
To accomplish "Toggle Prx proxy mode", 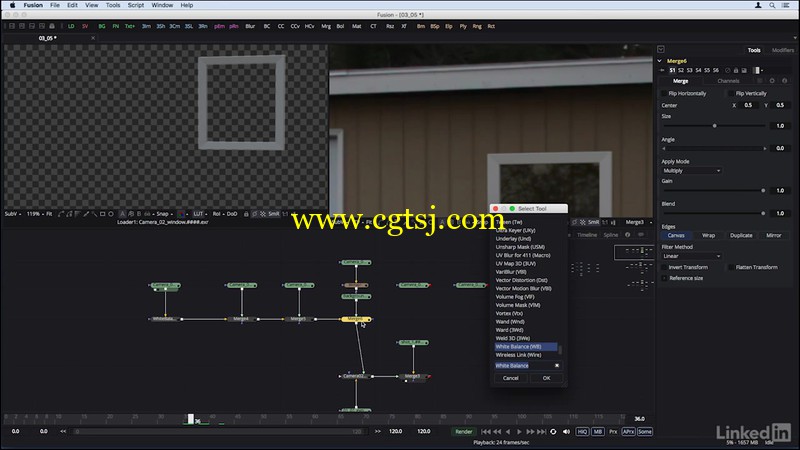I will pyautogui.click(x=613, y=432).
